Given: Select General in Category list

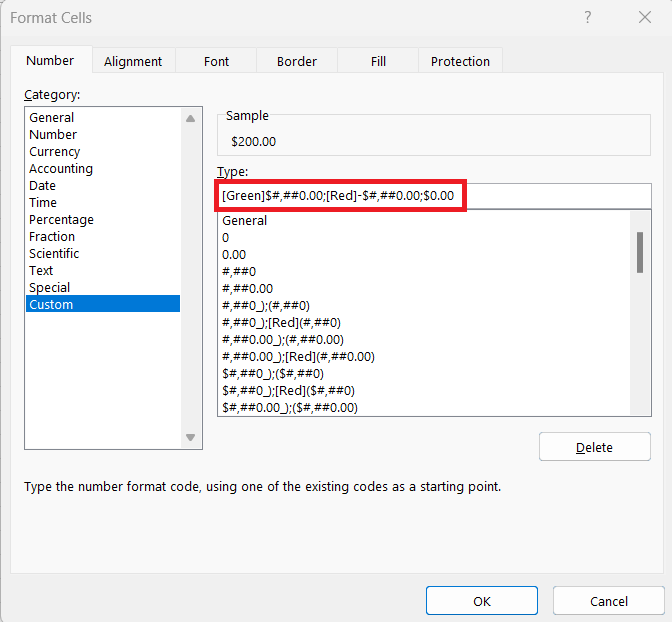Looking at the screenshot, I should (103, 117).
